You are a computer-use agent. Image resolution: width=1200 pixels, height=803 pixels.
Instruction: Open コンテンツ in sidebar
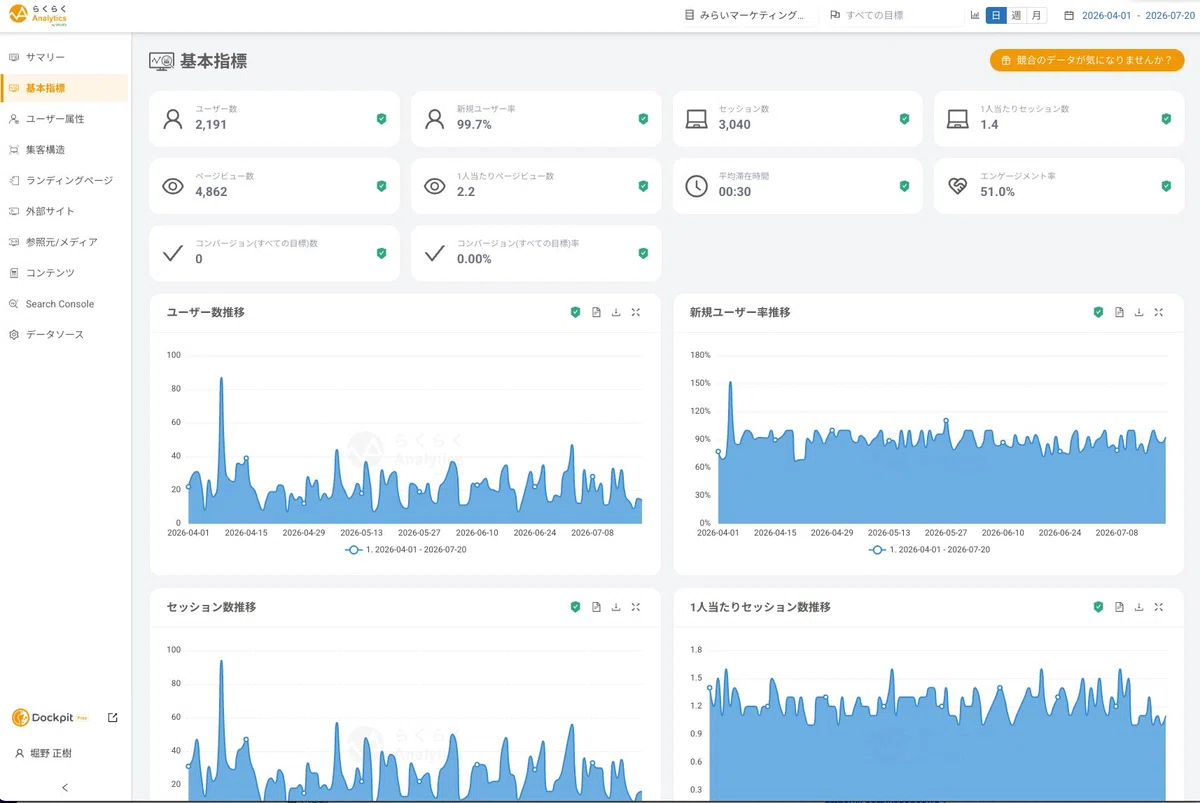[65, 273]
